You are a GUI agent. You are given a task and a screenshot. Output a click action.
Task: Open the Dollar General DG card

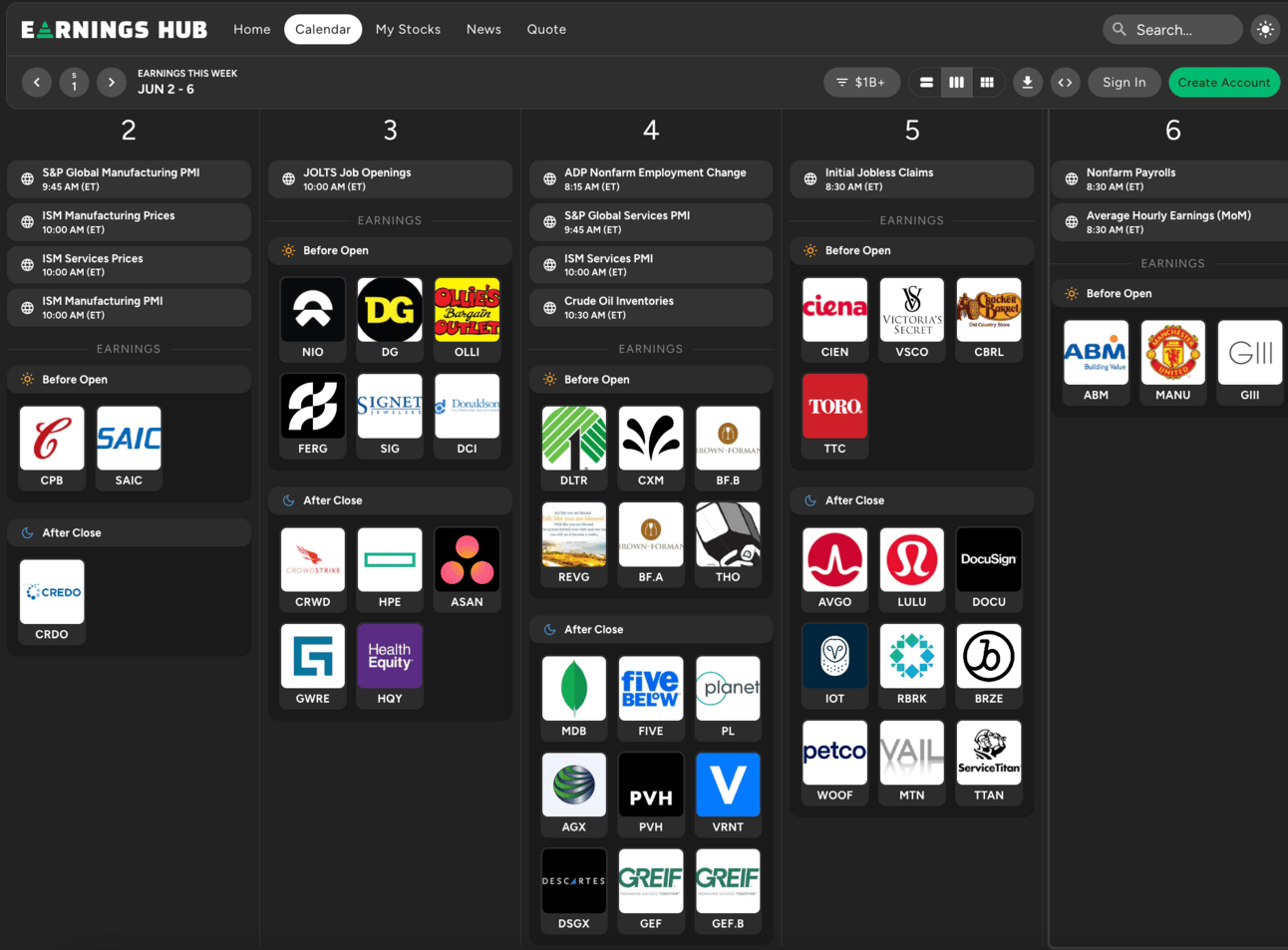point(390,319)
